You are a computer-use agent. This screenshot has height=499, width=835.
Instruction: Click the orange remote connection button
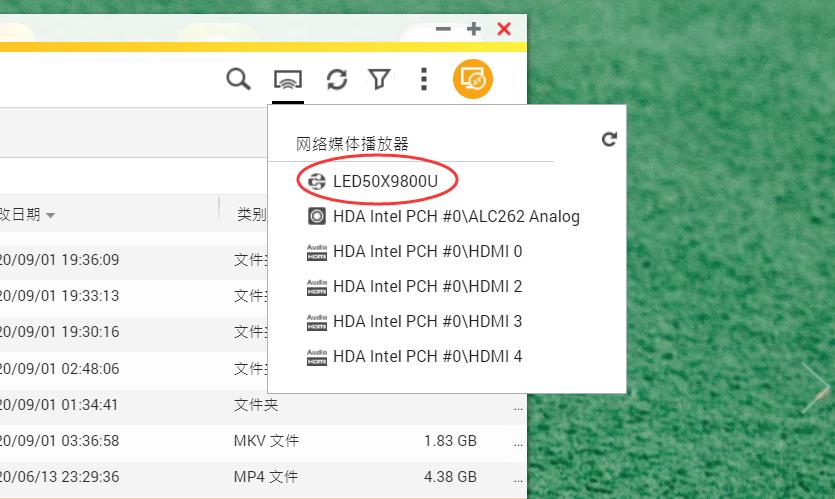point(473,79)
